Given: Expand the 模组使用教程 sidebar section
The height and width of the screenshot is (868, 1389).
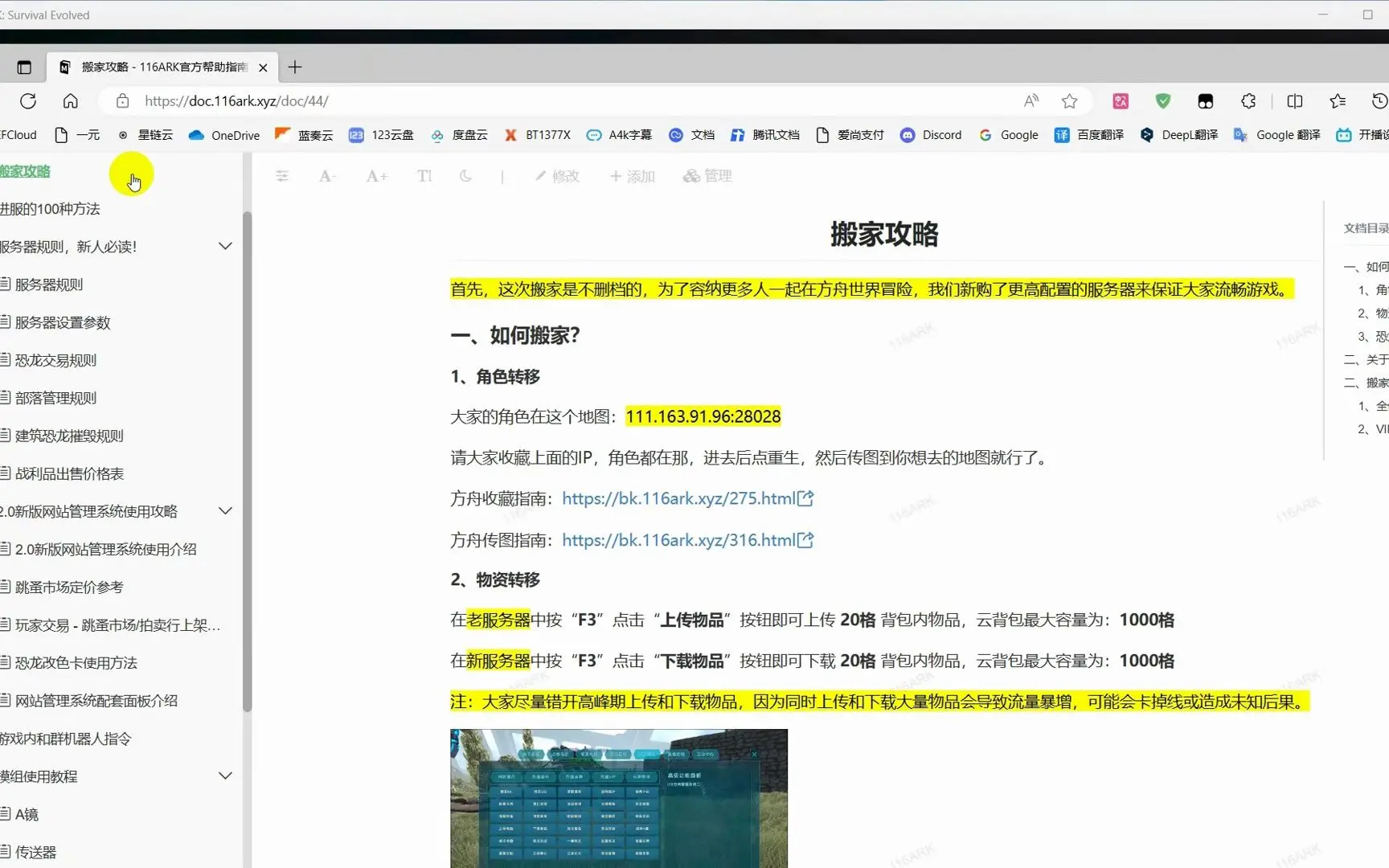Looking at the screenshot, I should (x=226, y=776).
